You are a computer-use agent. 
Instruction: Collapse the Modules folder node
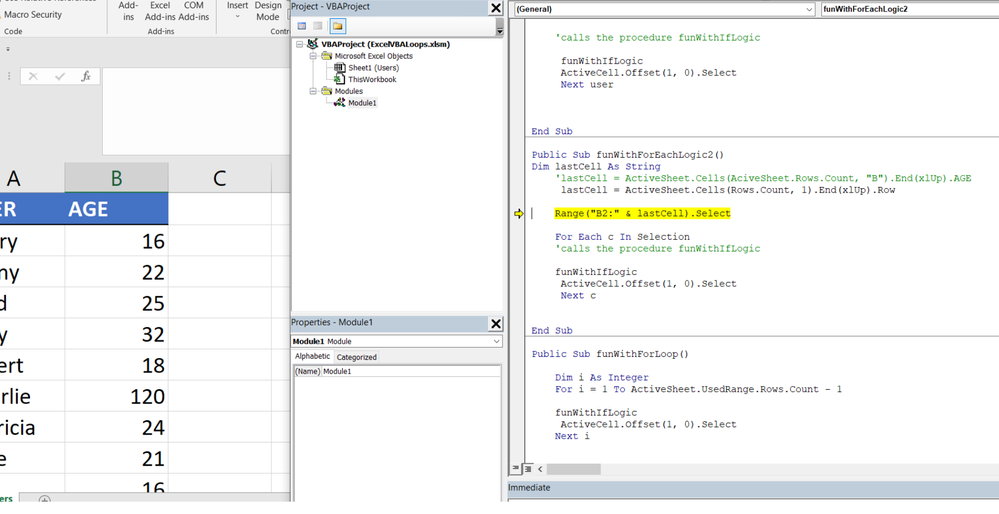[313, 91]
